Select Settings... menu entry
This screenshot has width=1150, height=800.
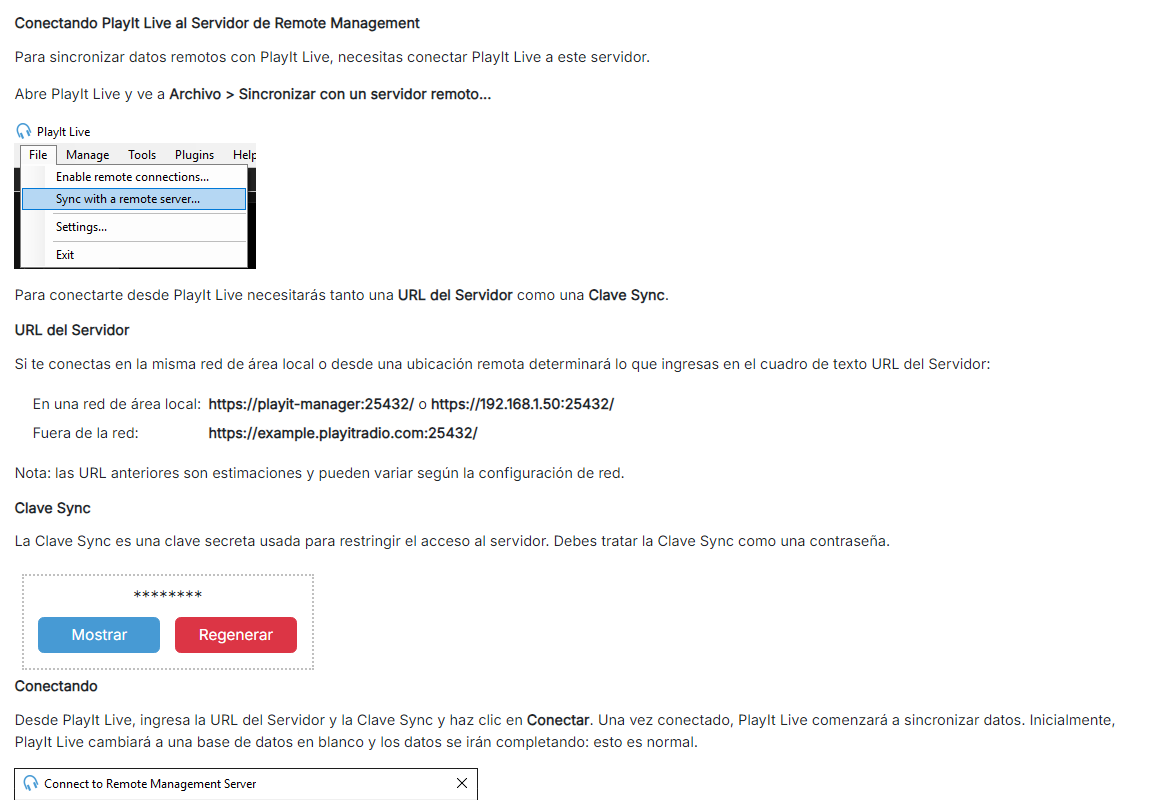pyautogui.click(x=134, y=227)
